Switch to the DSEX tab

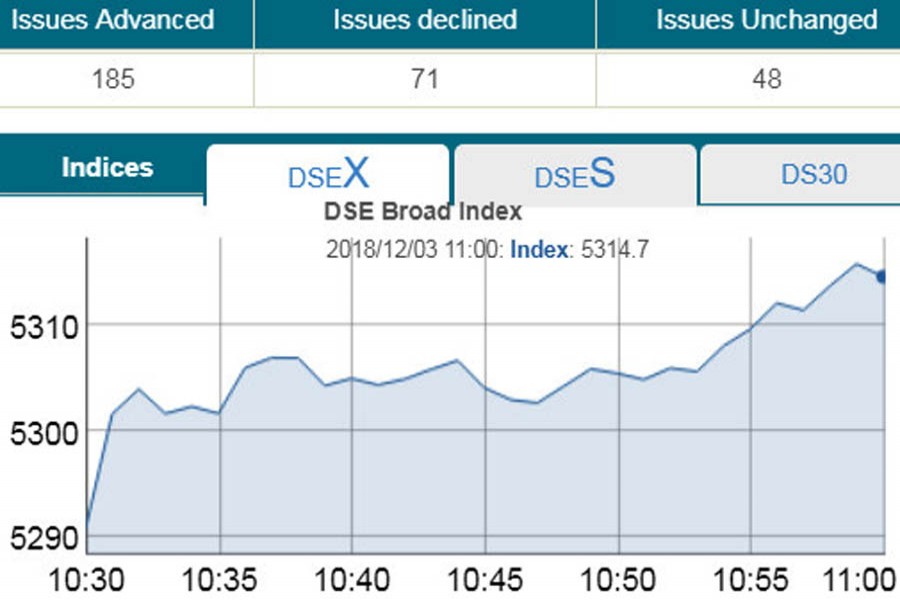point(327,176)
